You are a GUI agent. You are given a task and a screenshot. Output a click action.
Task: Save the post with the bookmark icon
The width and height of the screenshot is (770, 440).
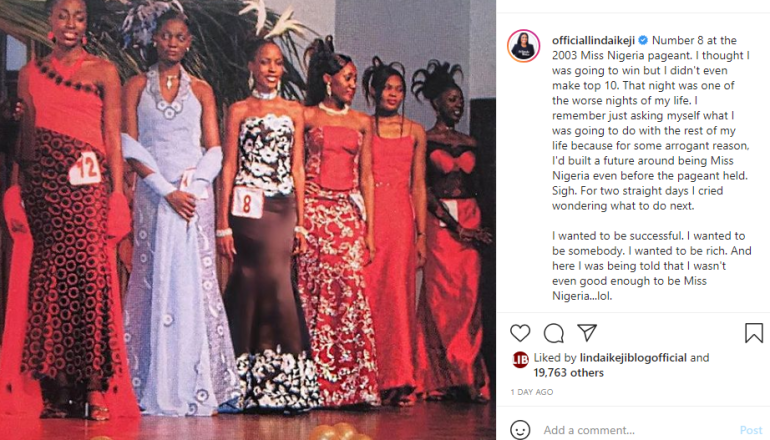click(754, 333)
